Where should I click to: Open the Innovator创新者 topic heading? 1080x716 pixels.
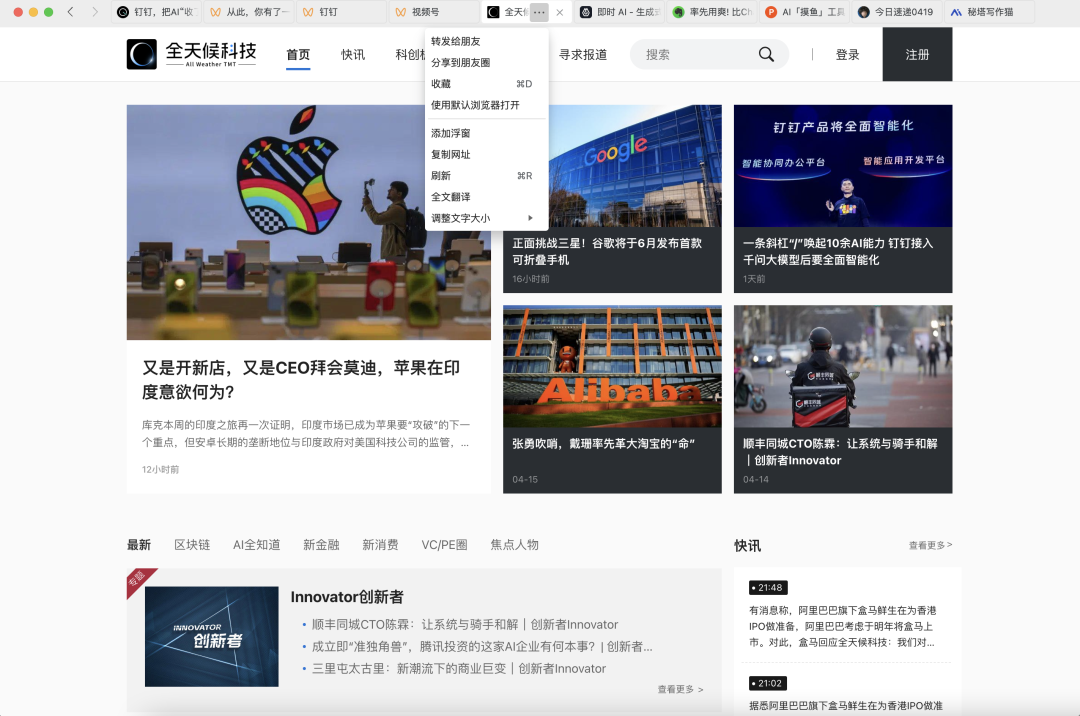(347, 597)
